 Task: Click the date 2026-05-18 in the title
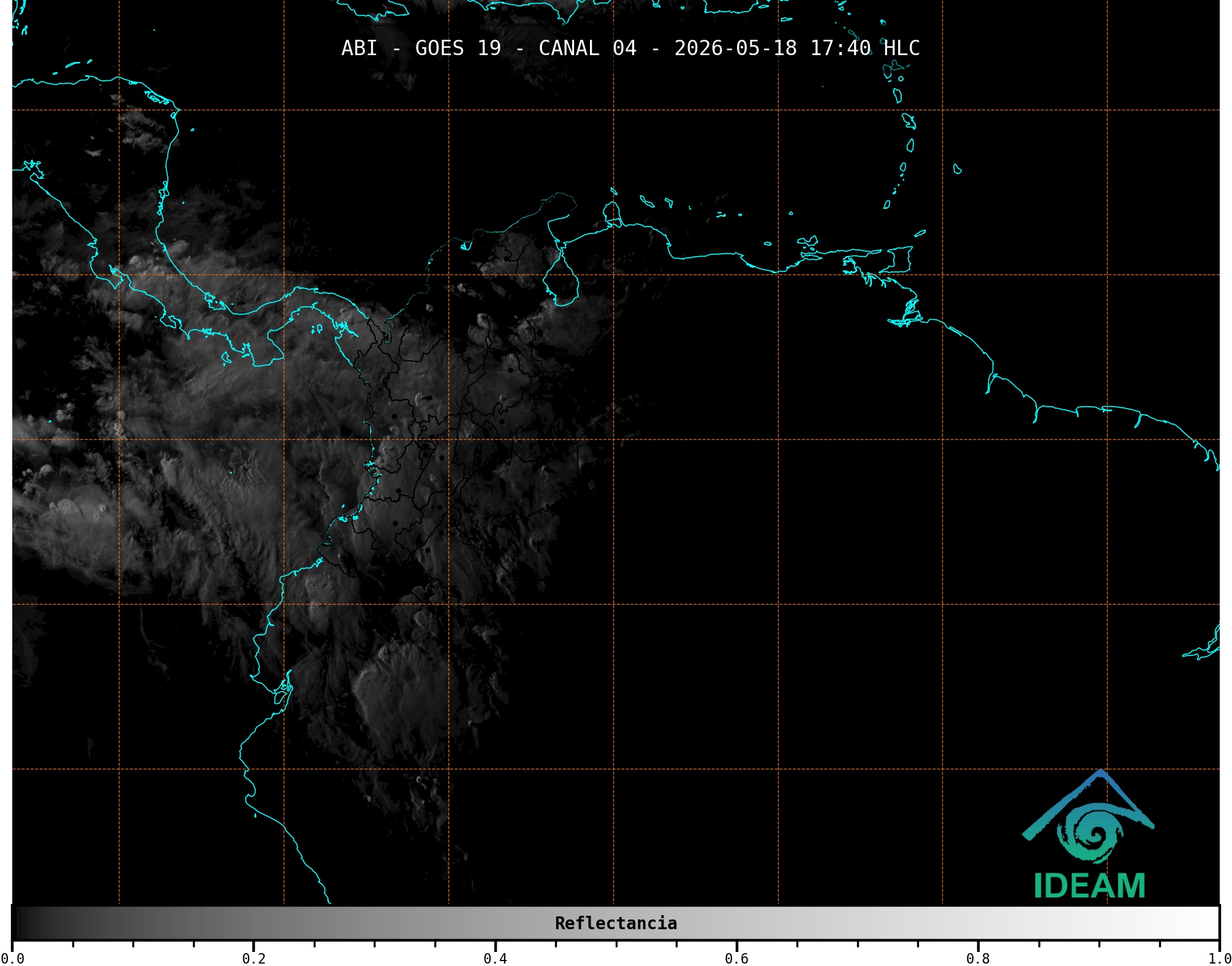point(736,48)
